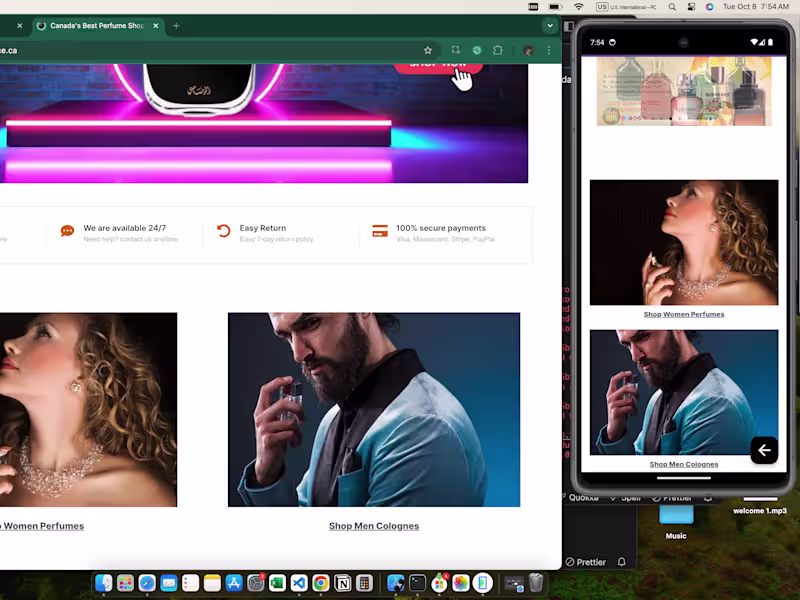Open Finder from the dock
The image size is (800, 600).
tap(104, 583)
